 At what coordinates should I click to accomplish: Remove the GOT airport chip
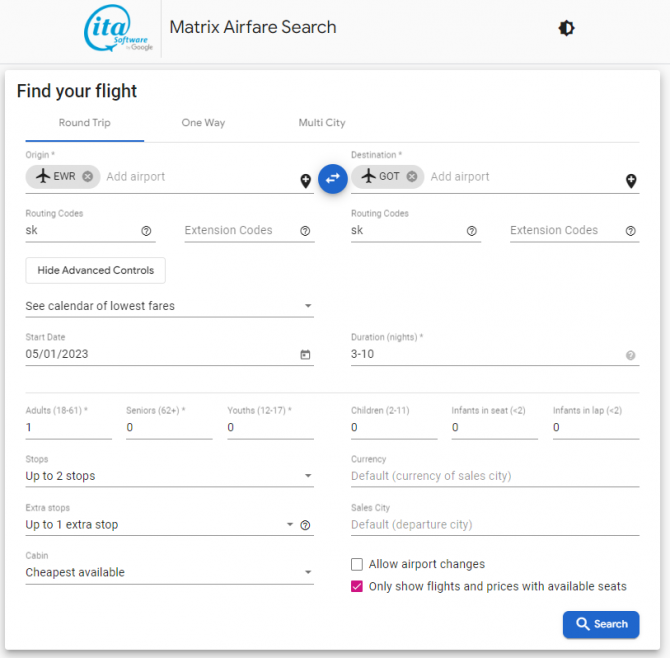[412, 177]
